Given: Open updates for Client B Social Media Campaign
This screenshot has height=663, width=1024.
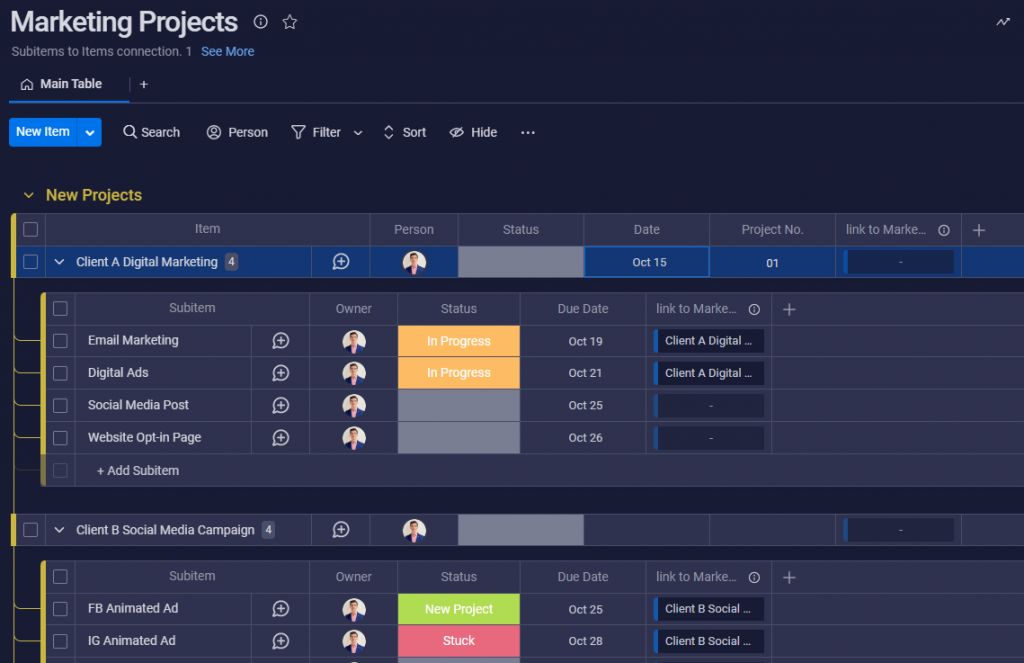Looking at the screenshot, I should 341,530.
